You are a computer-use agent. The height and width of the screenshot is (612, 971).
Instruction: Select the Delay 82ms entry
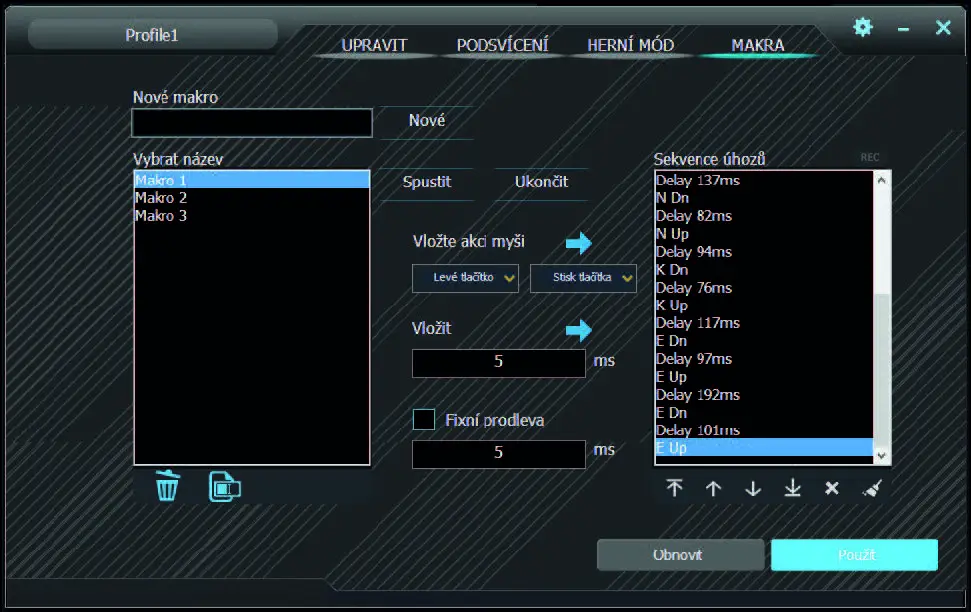(764, 216)
